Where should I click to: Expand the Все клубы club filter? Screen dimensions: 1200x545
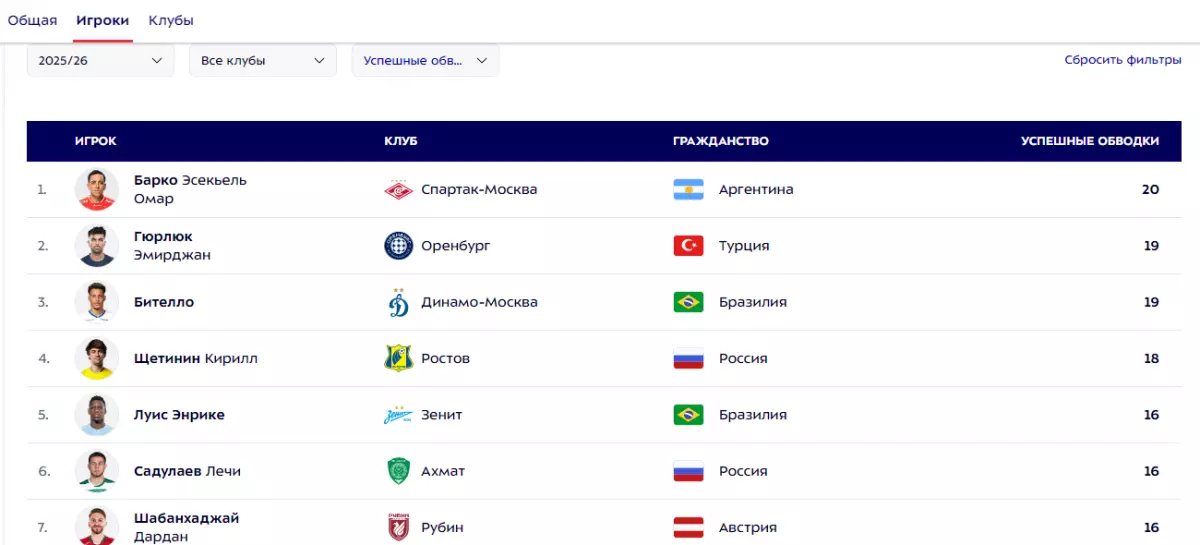262,60
